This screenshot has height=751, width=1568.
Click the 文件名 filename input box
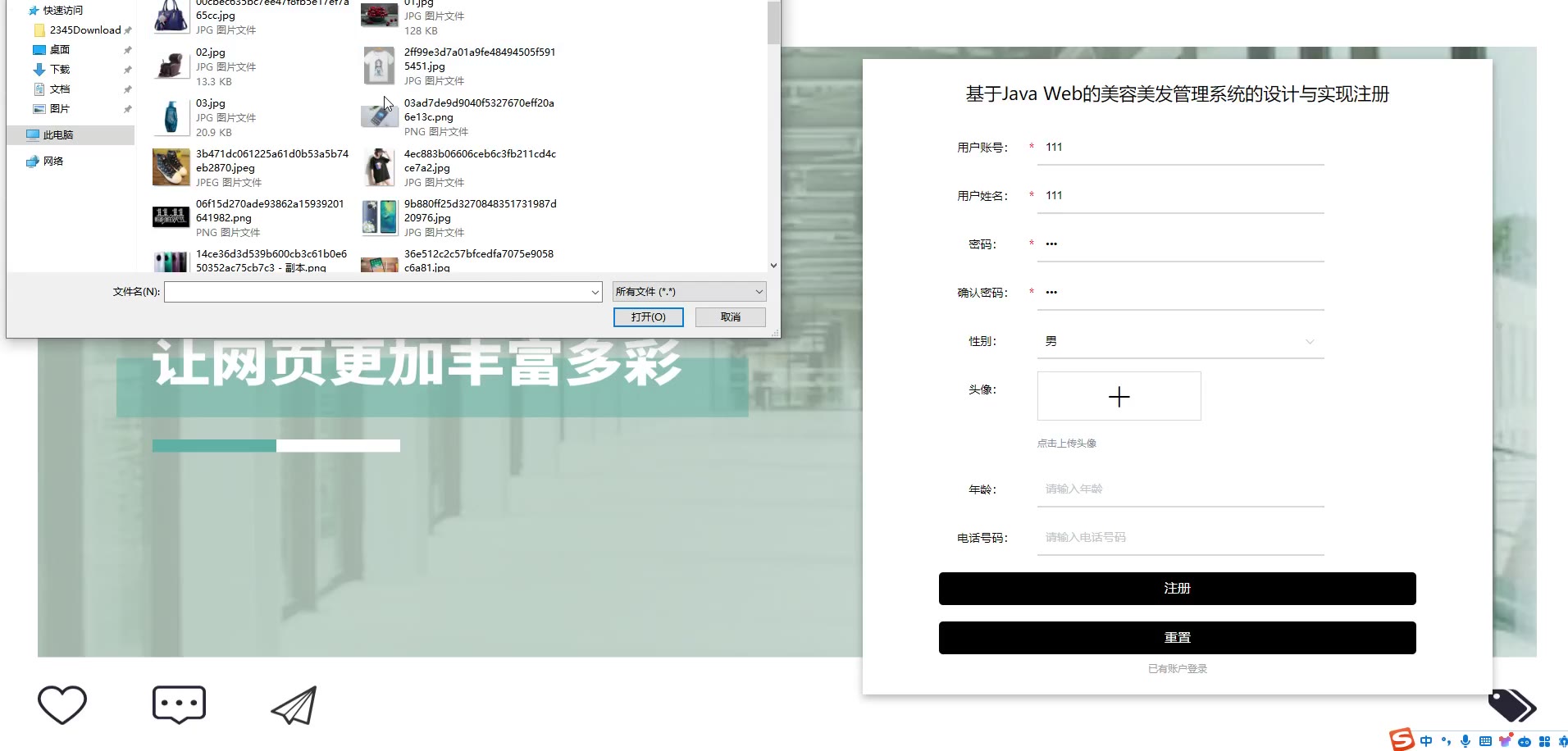[x=376, y=292]
